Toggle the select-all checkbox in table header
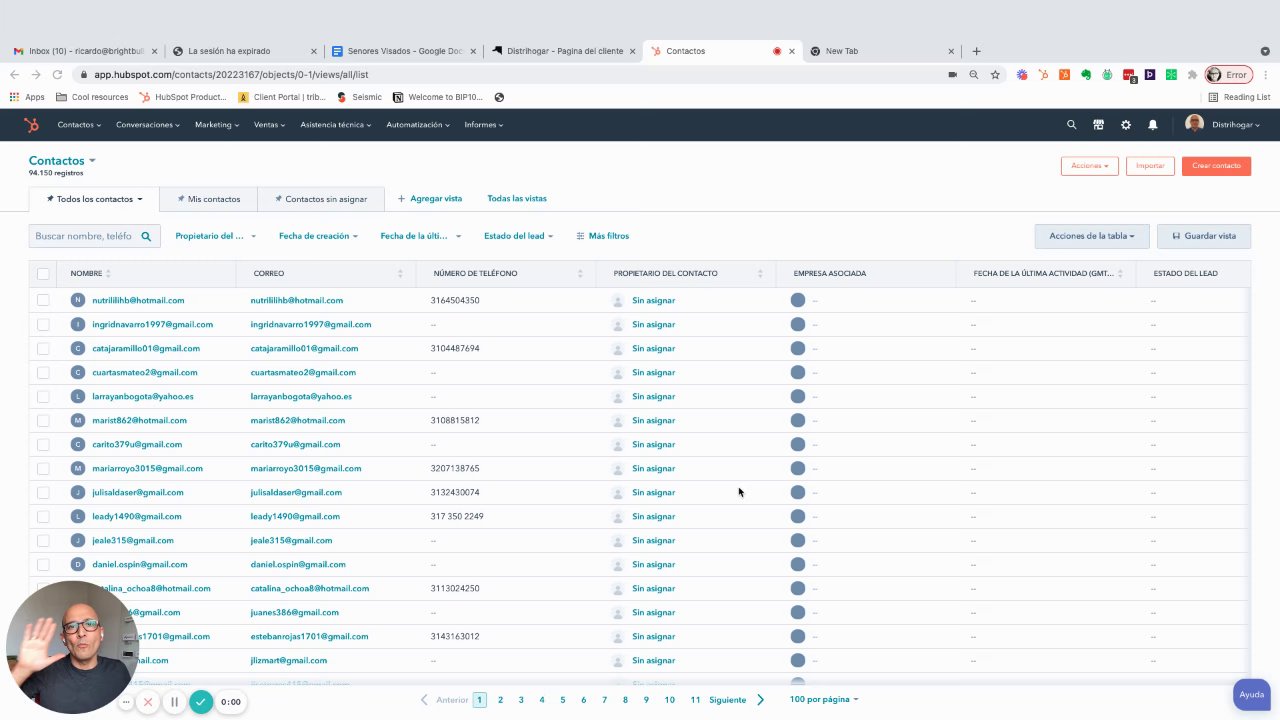The height and width of the screenshot is (720, 1280). 43,274
